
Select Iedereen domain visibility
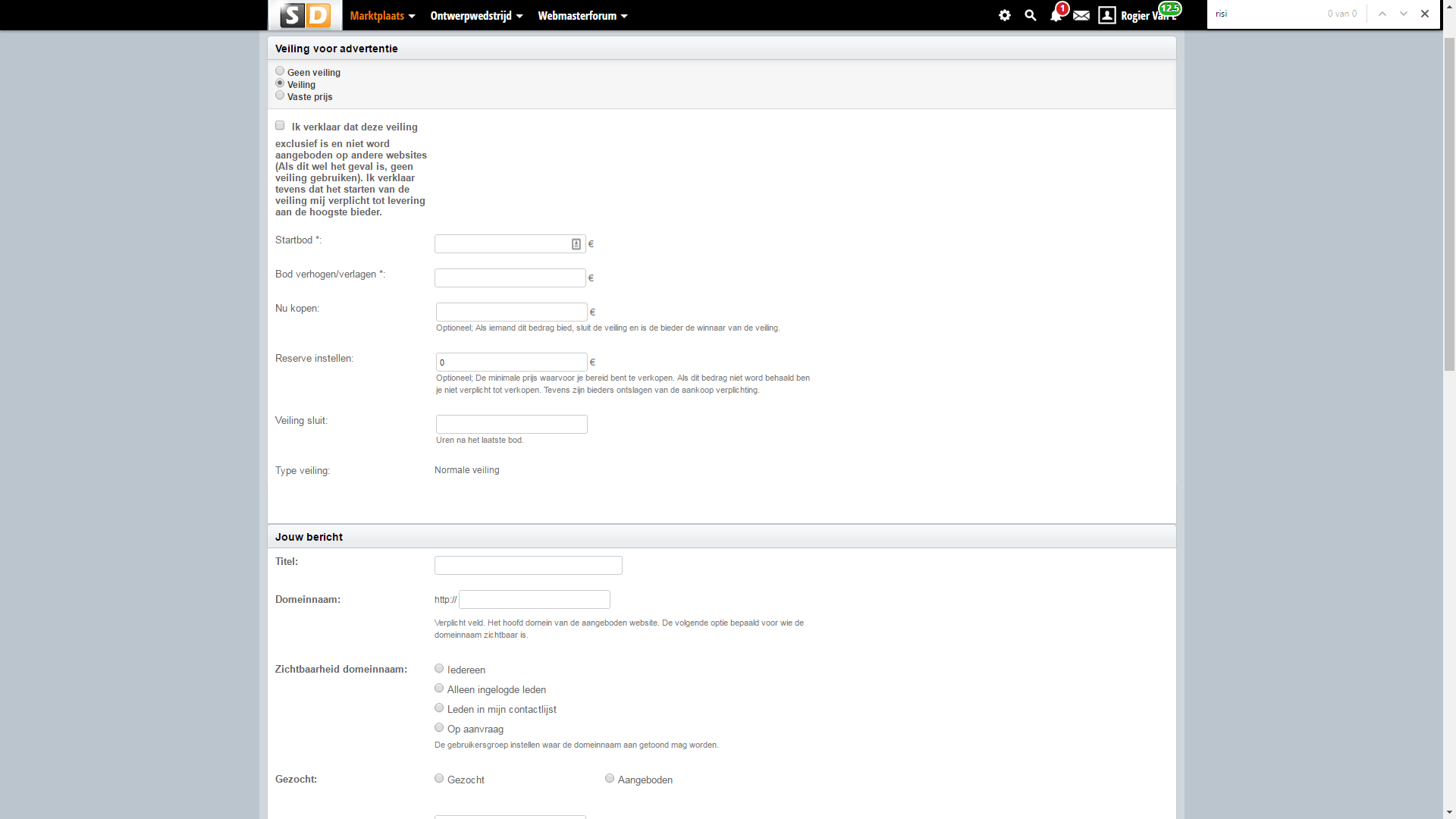coord(439,669)
